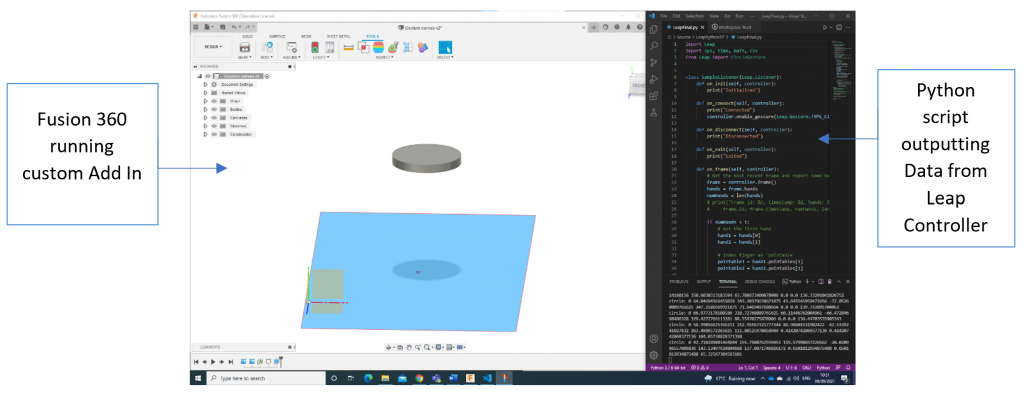Toggle visibility of Gesture canvas root component
The height and width of the screenshot is (404, 1024).
click(208, 76)
